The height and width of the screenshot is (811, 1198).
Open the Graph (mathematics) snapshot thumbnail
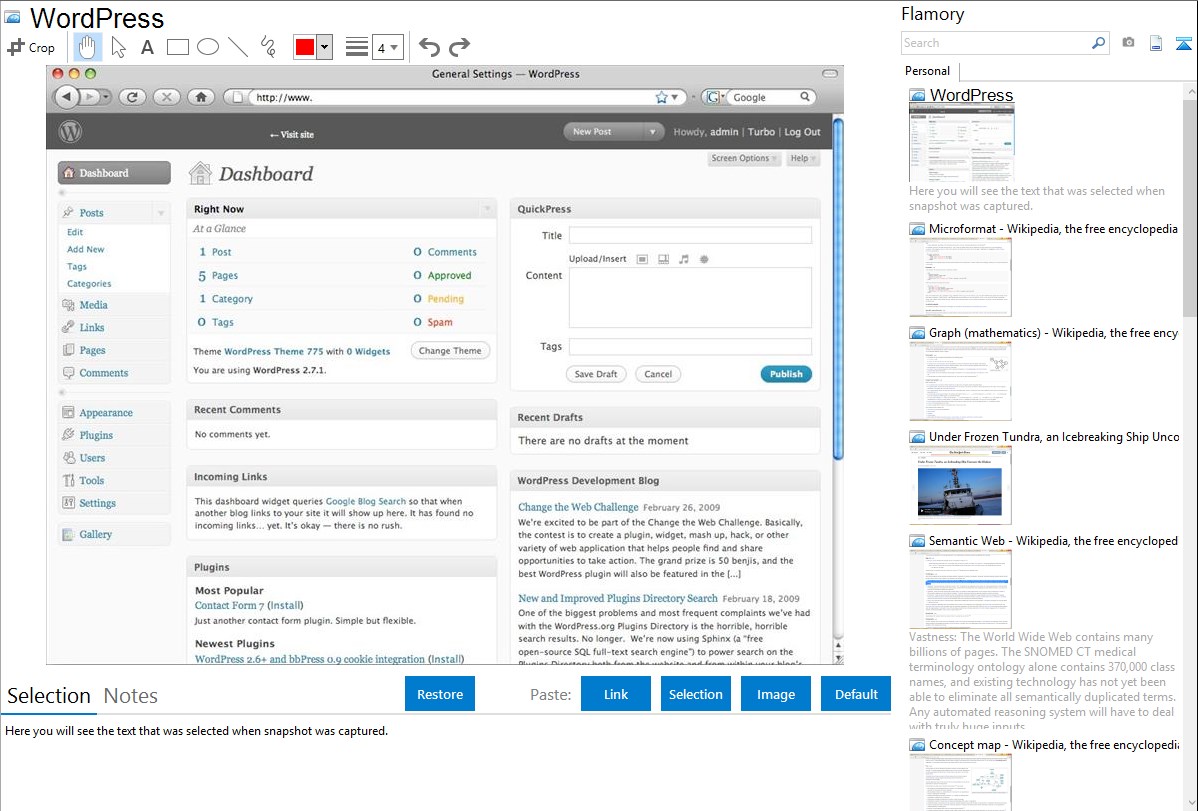tap(960, 381)
